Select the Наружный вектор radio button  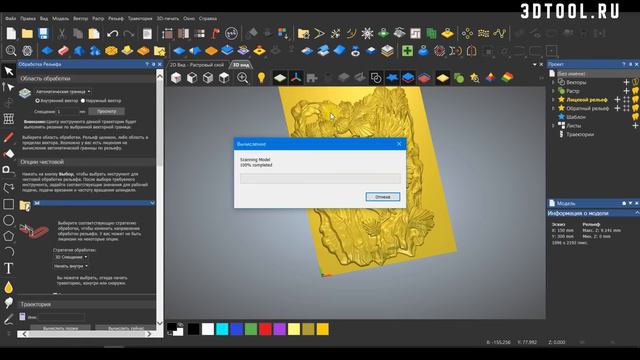83,100
